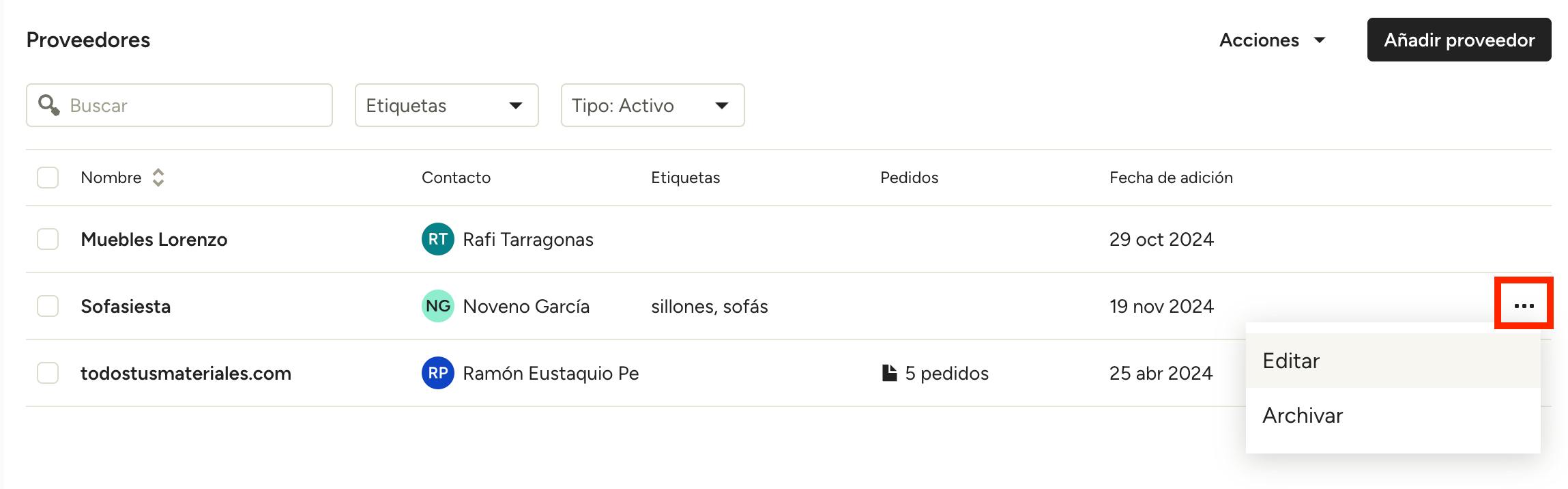Sort the list with the Nombre arrows

coord(158,178)
